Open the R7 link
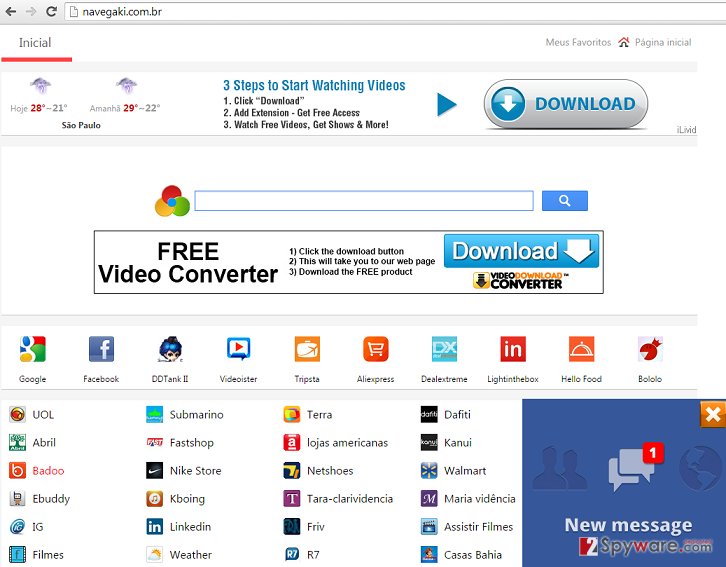The height and width of the screenshot is (567, 726). 313,555
